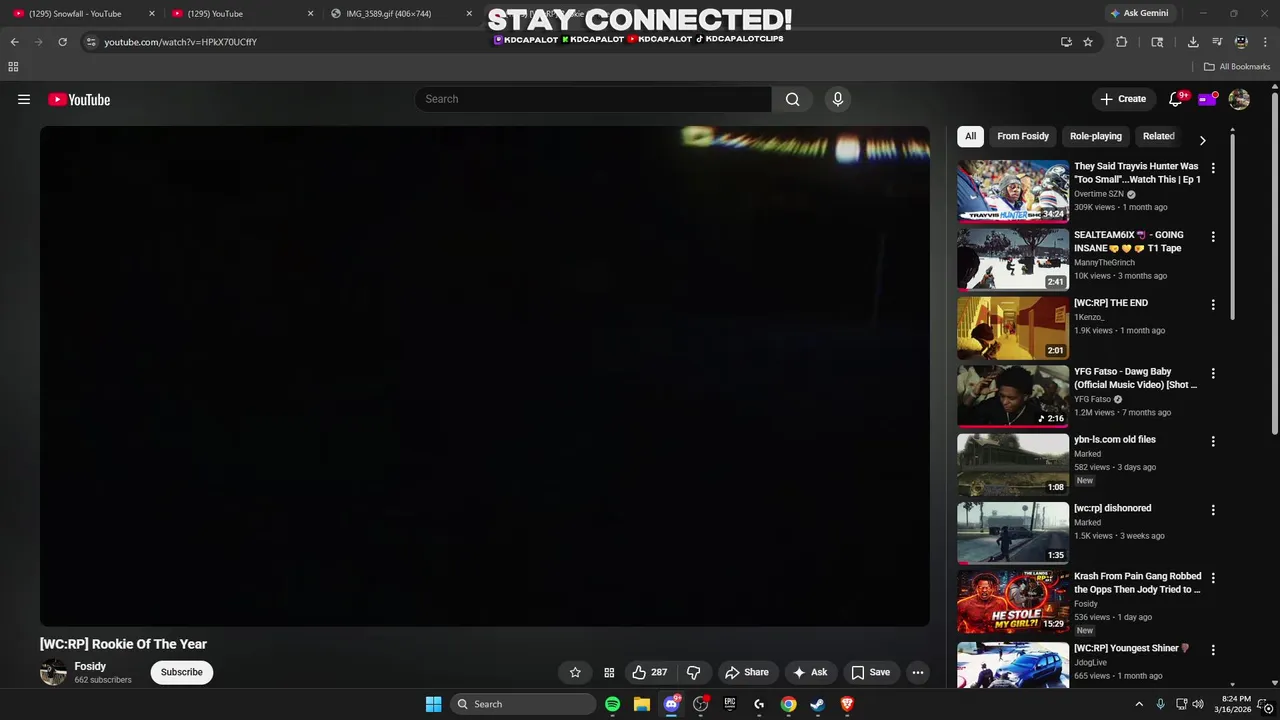
Task: Open more actions for Travis Hunter video
Action: [x=1213, y=168]
